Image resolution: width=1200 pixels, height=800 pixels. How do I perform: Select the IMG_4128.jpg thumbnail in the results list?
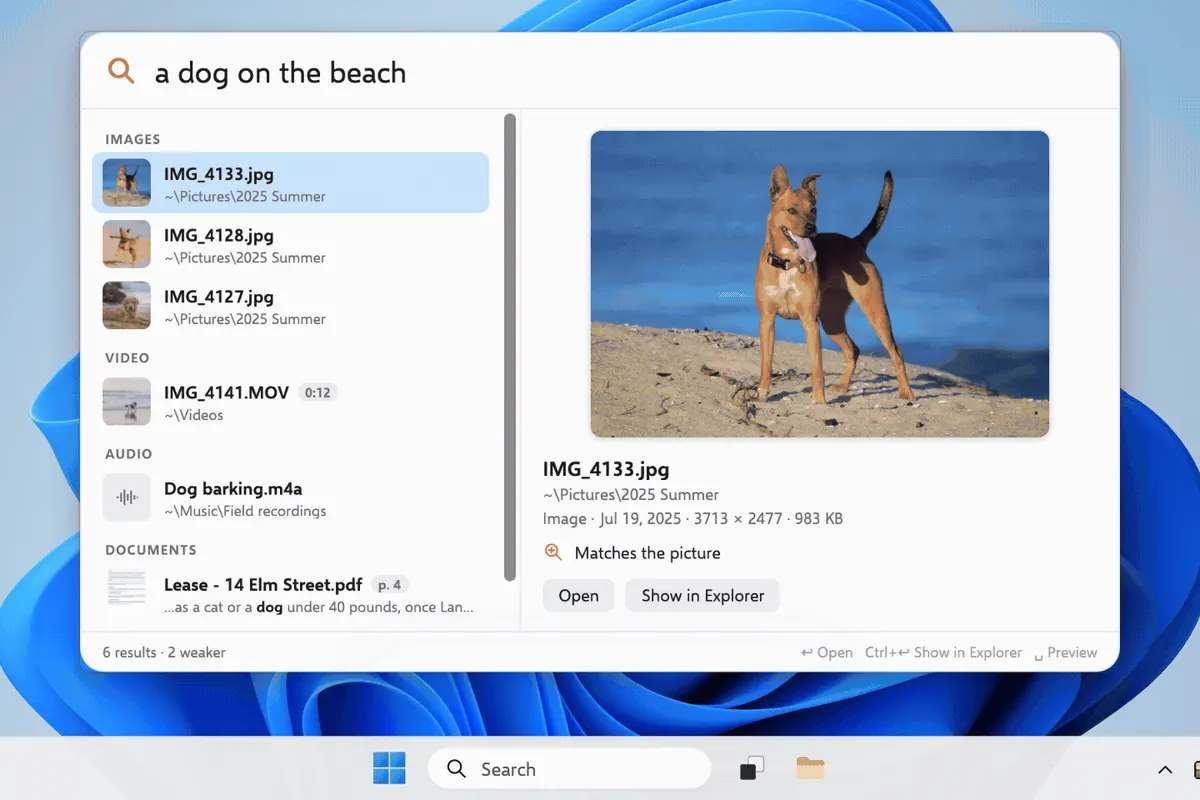(127, 244)
